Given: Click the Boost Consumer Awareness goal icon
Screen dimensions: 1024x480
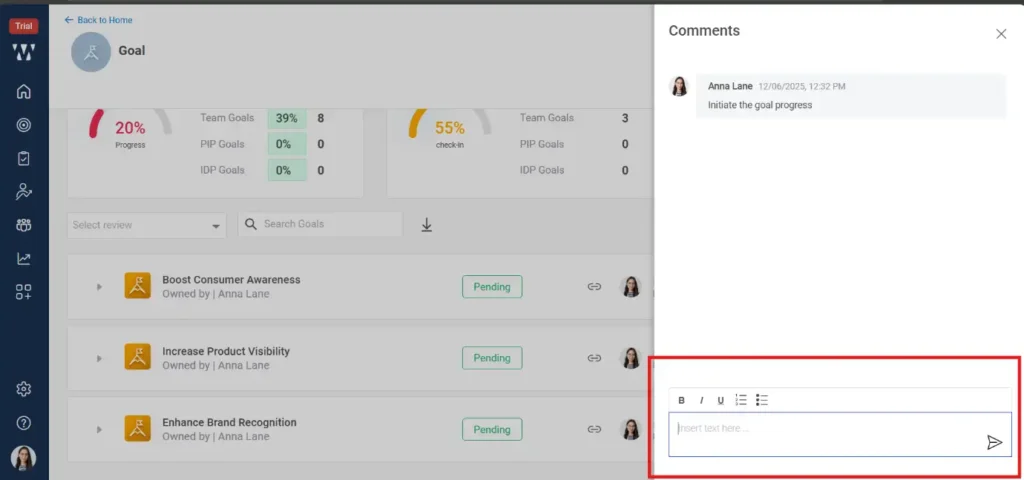Looking at the screenshot, I should coord(138,286).
